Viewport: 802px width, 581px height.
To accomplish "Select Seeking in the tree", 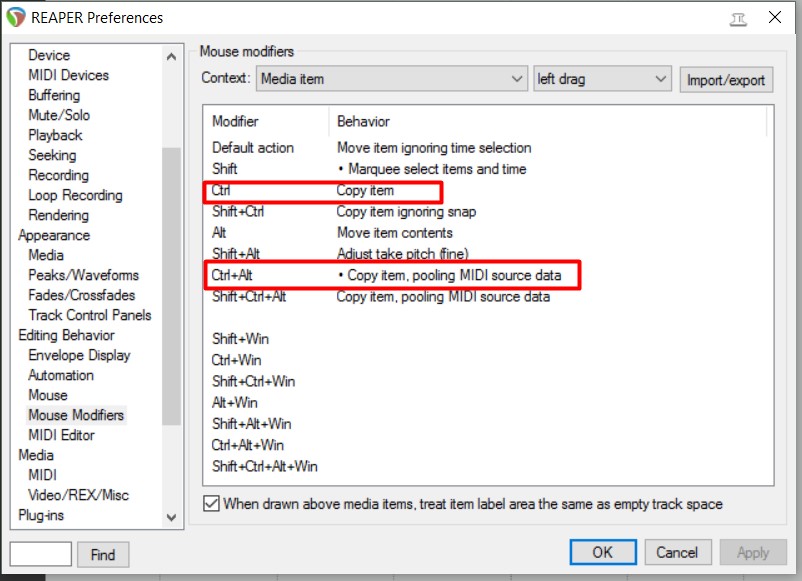I will (52, 155).
